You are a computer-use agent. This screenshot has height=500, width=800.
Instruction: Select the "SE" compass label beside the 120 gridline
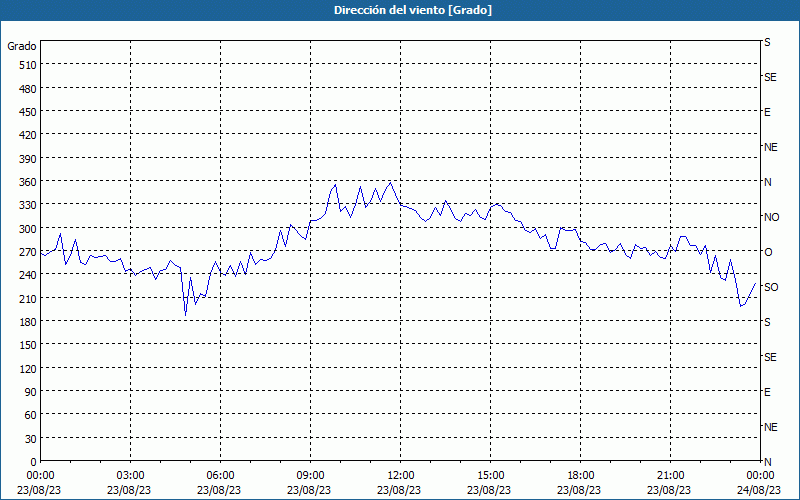[770, 357]
